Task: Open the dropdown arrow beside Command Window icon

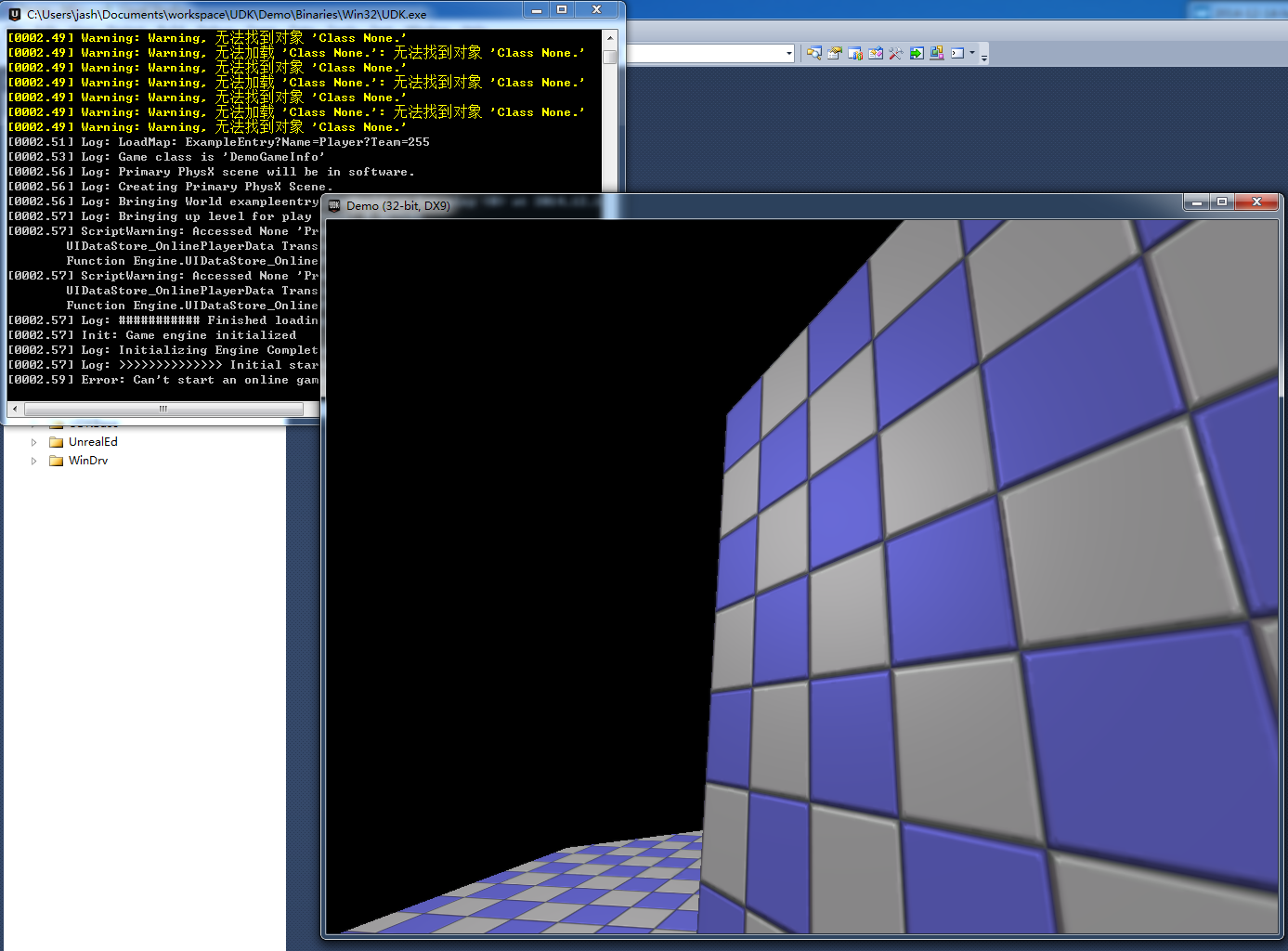Action: click(972, 53)
